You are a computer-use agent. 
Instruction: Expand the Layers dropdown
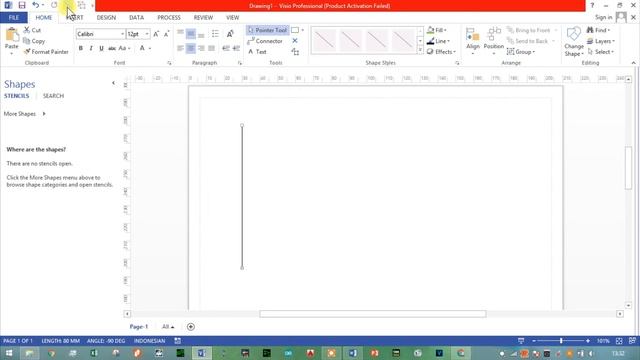600,41
